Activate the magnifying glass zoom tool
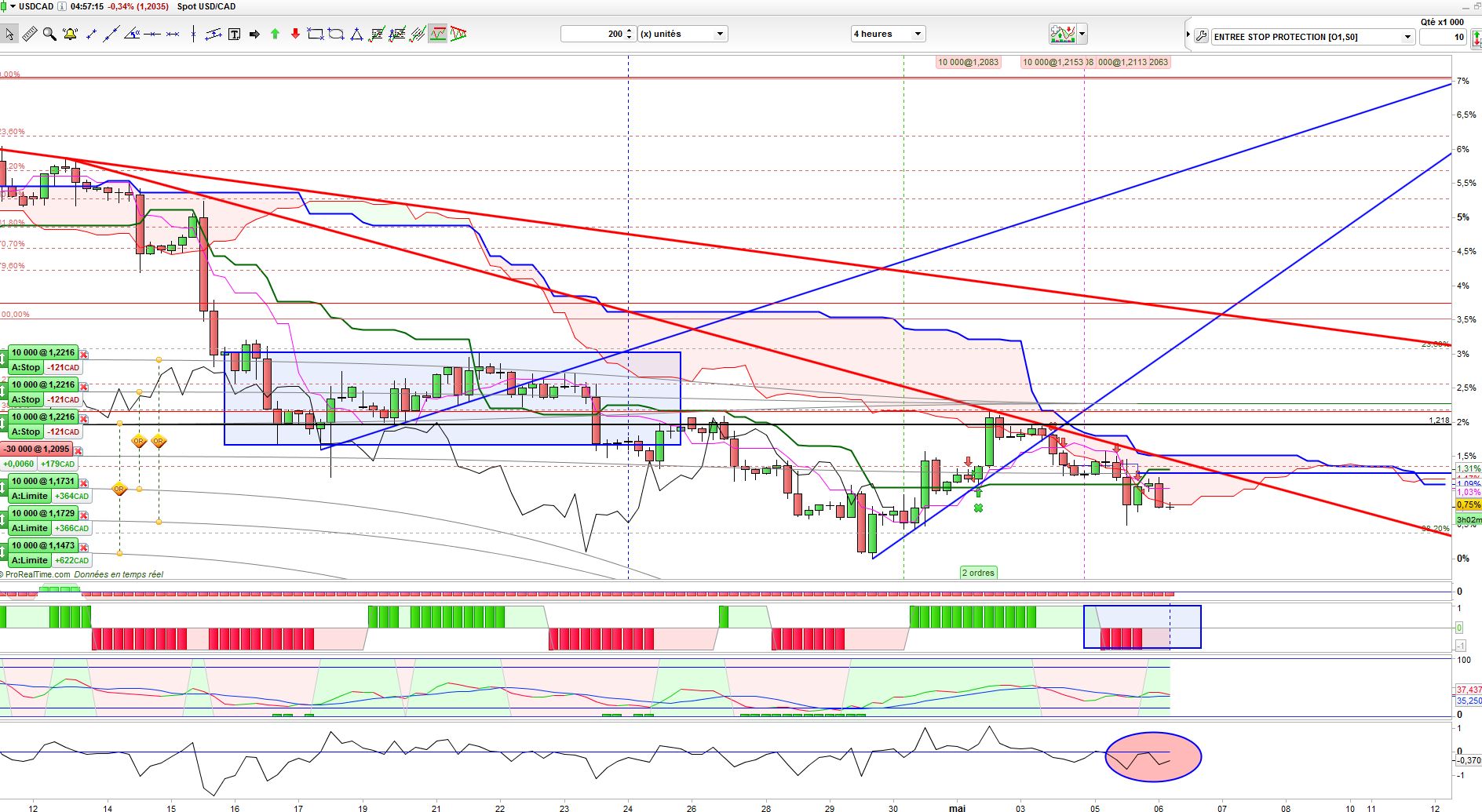This screenshot has width=1482, height=812. point(49,34)
